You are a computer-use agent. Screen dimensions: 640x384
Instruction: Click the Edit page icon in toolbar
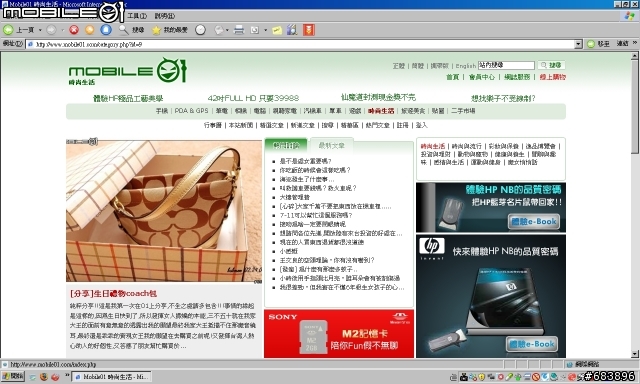point(255,30)
